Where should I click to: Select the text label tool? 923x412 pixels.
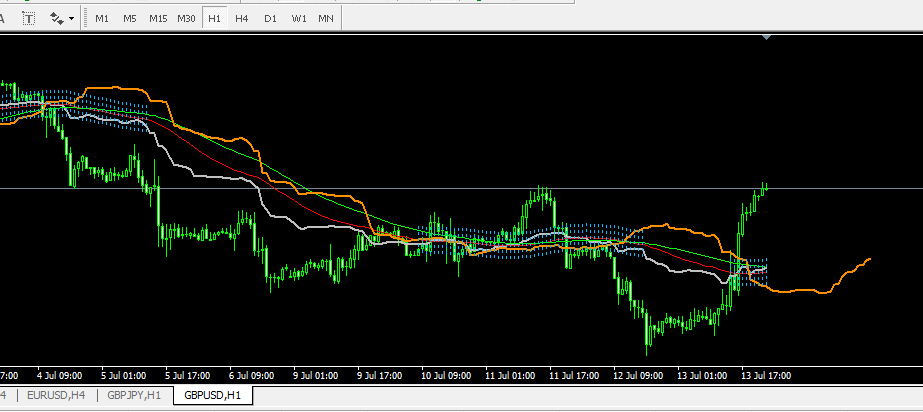[29, 18]
